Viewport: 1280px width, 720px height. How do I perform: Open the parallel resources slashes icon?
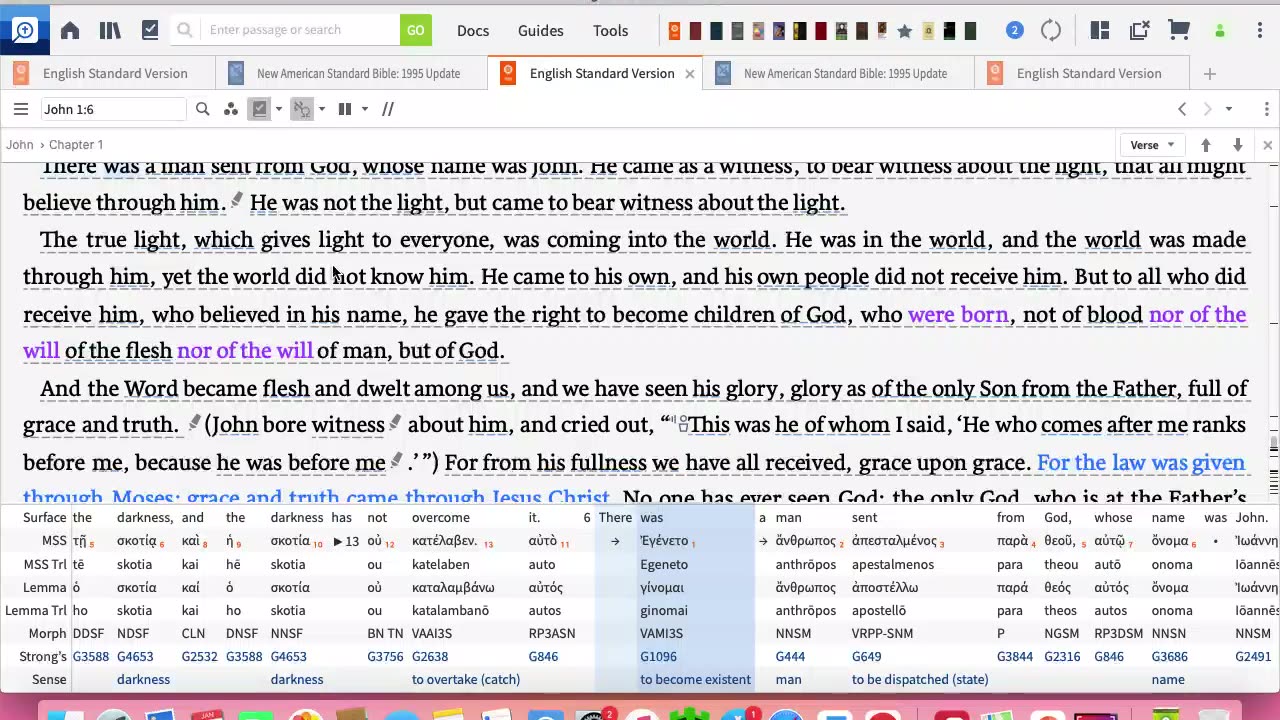[388, 109]
